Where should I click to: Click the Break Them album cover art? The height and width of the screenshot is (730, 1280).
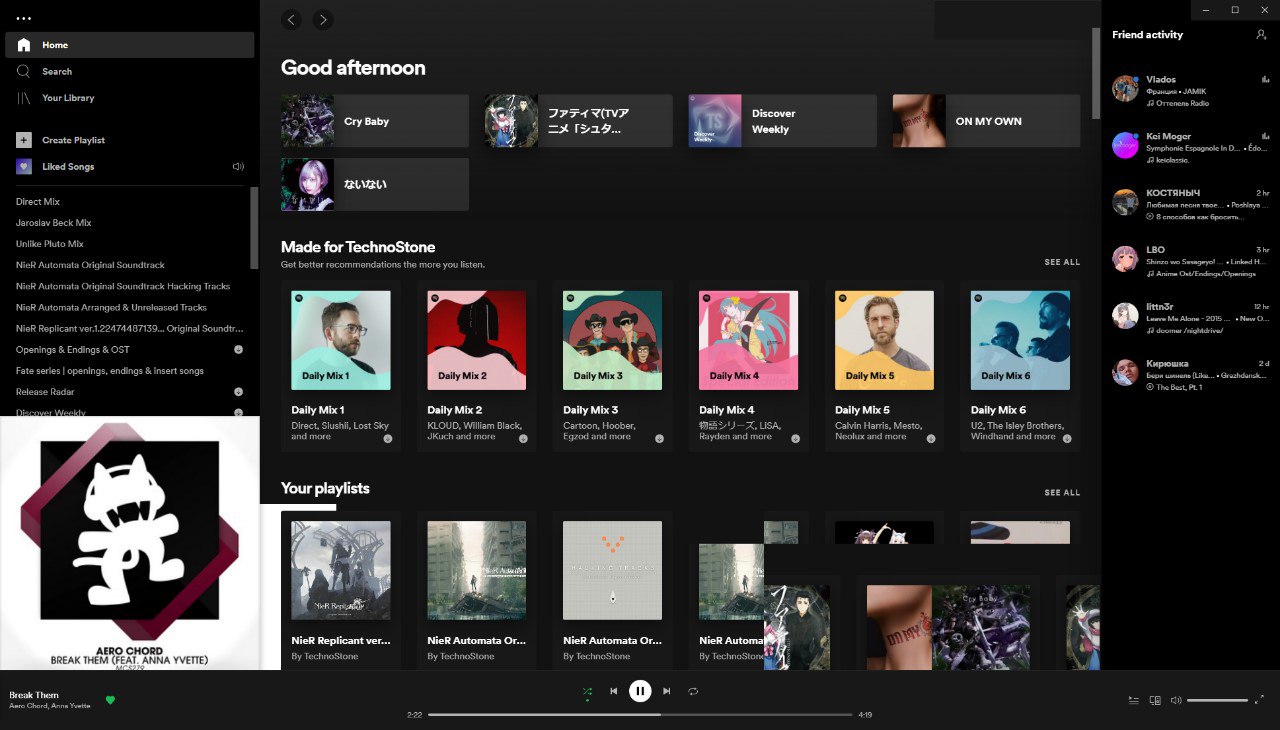pyautogui.click(x=130, y=543)
